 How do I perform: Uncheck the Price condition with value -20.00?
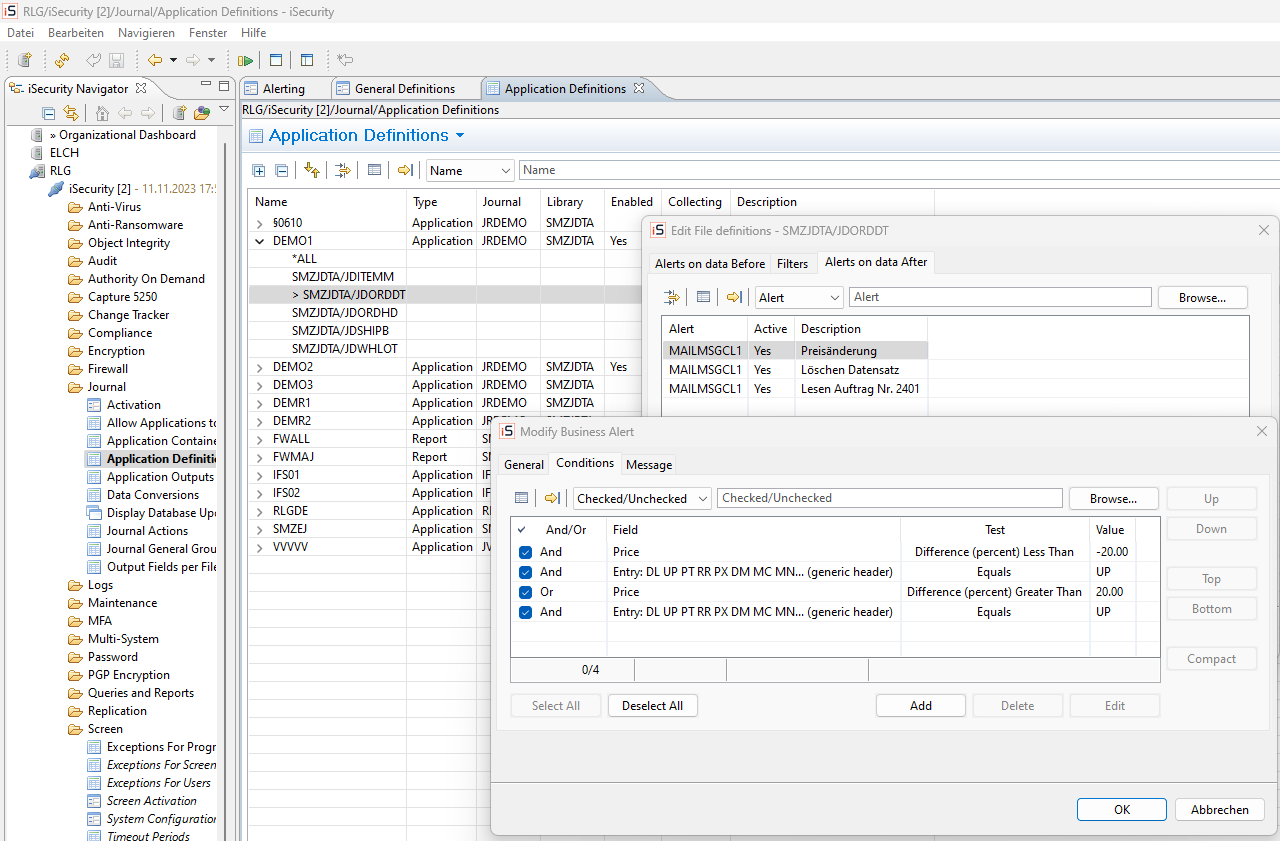[526, 552]
